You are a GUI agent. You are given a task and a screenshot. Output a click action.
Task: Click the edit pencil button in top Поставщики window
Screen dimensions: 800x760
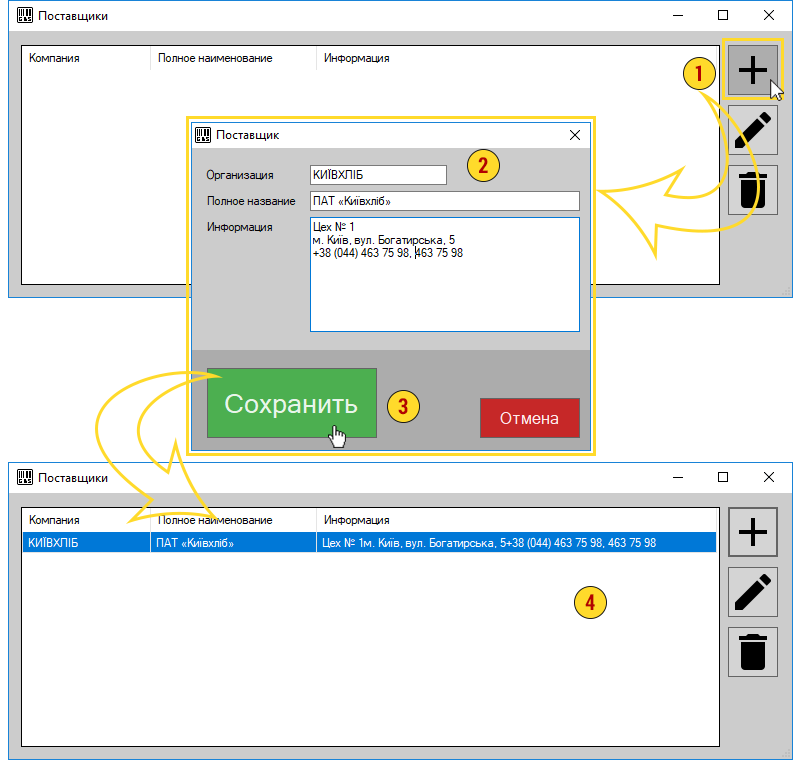pyautogui.click(x=753, y=130)
